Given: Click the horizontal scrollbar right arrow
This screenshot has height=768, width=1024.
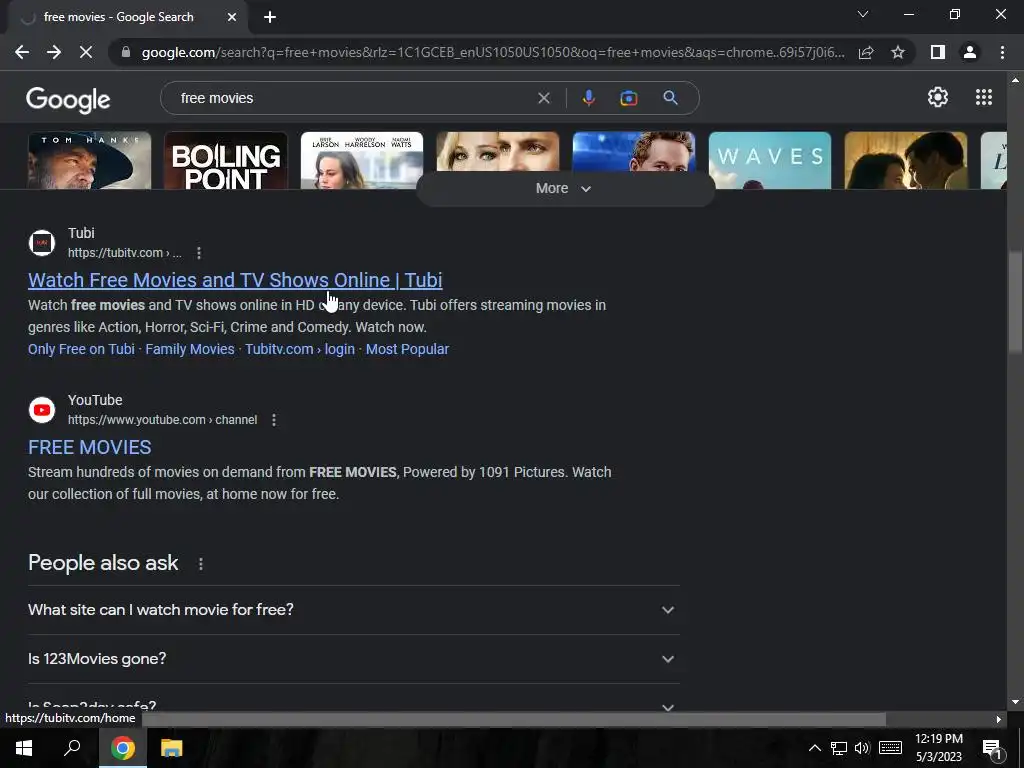Looking at the screenshot, I should point(999,720).
